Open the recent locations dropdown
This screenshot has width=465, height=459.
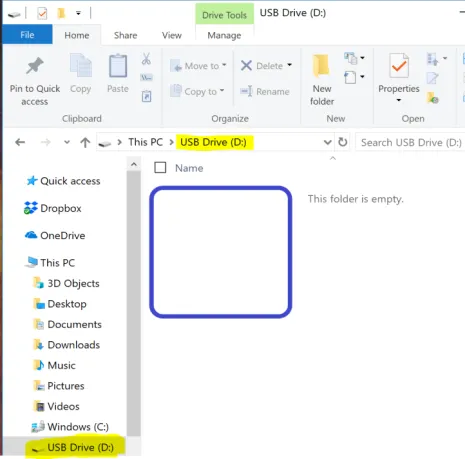[x=67, y=142]
